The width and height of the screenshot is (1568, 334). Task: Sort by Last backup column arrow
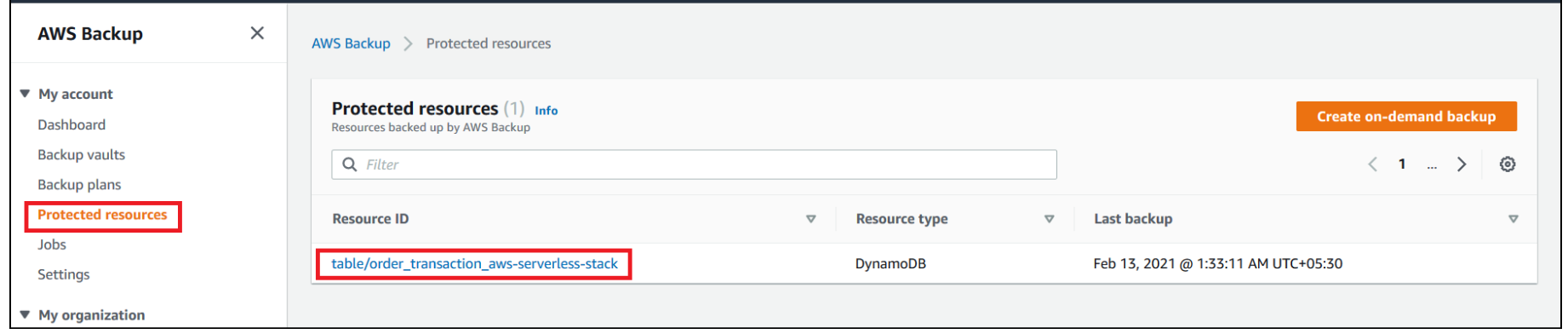[1514, 219]
